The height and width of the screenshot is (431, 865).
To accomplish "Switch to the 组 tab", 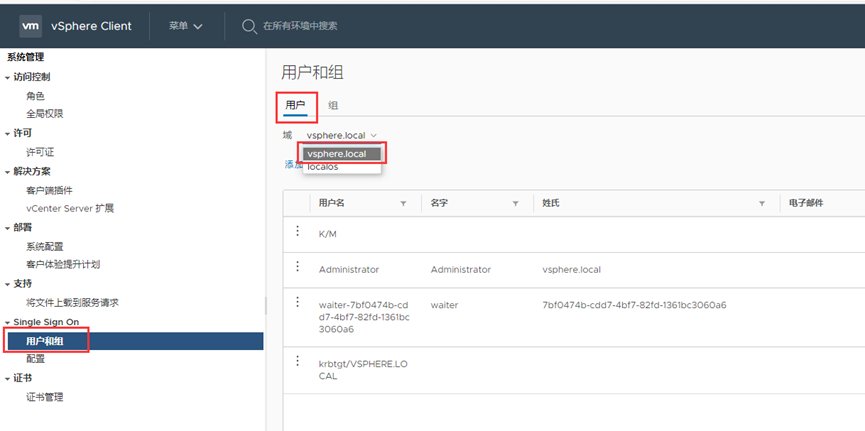I will (333, 105).
